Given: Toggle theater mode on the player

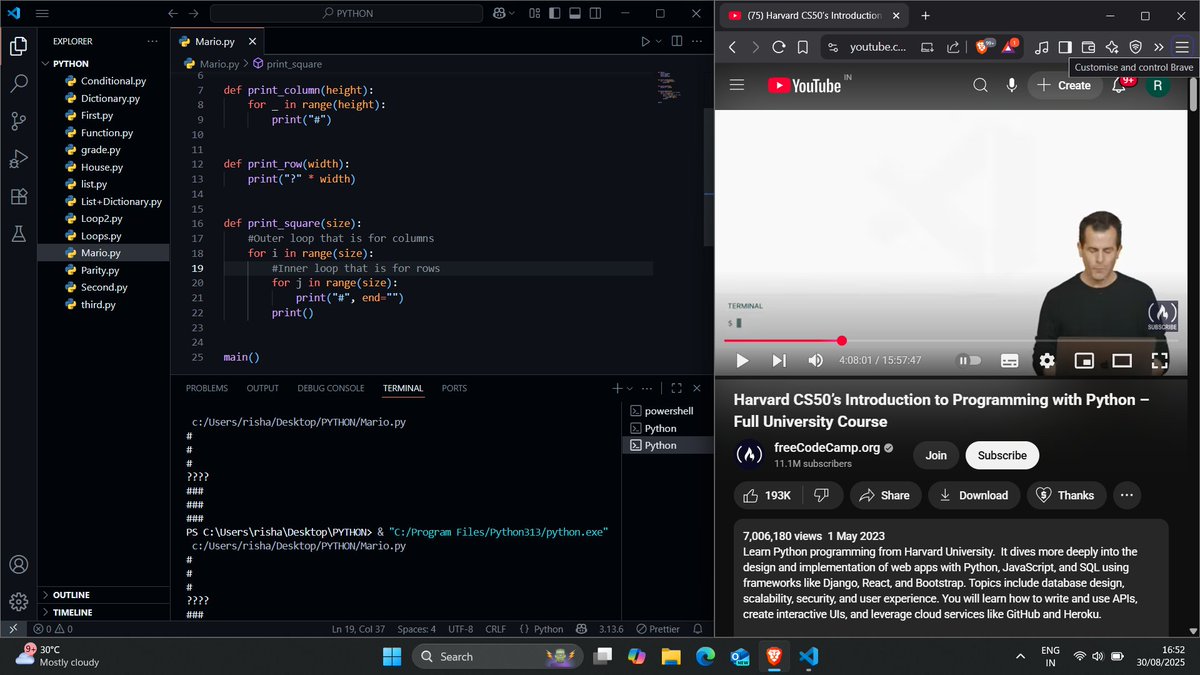Looking at the screenshot, I should coord(1122,360).
